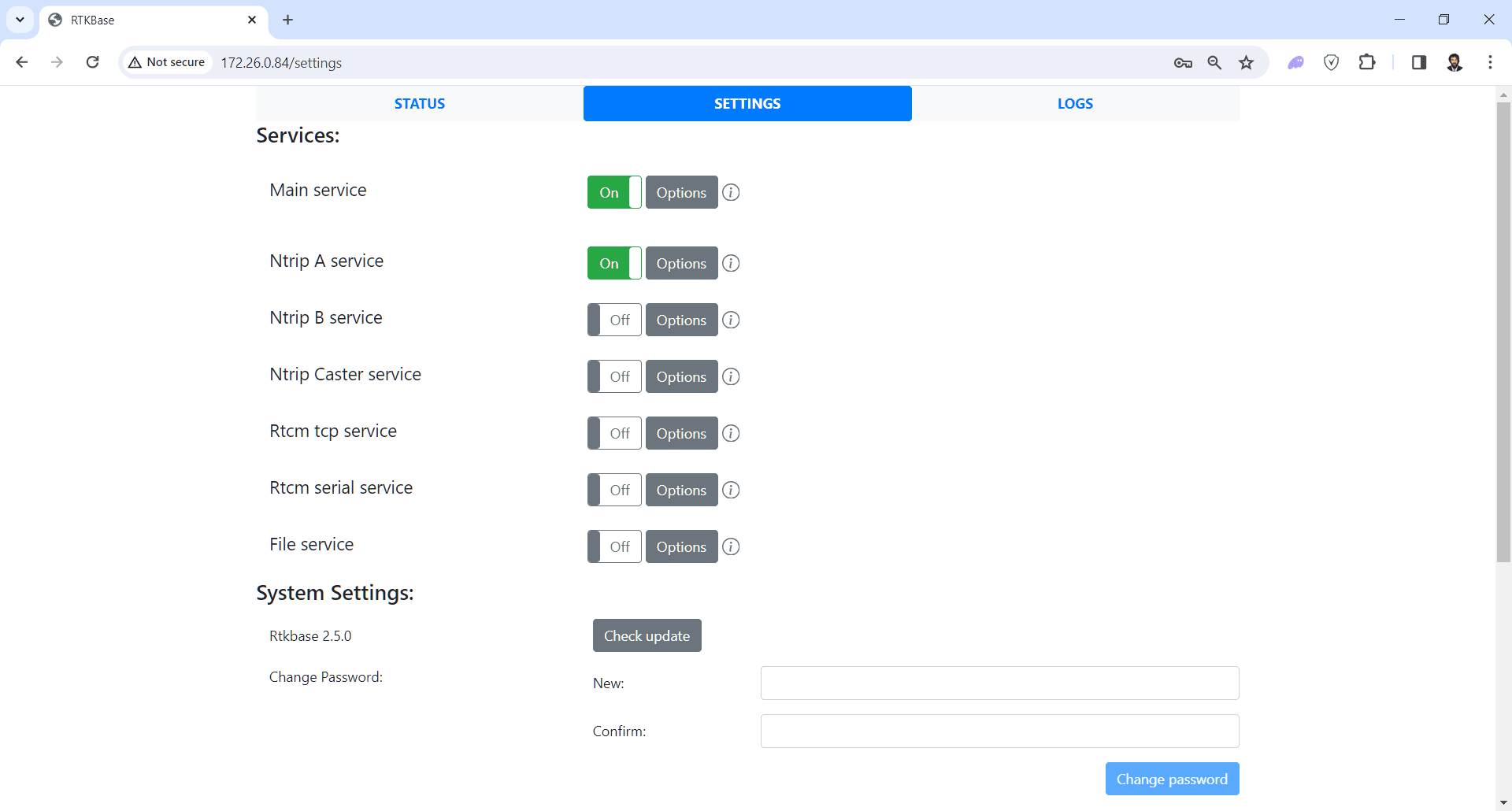Image resolution: width=1512 pixels, height=811 pixels.
Task: Switch on the File service toggle
Action: (x=614, y=546)
